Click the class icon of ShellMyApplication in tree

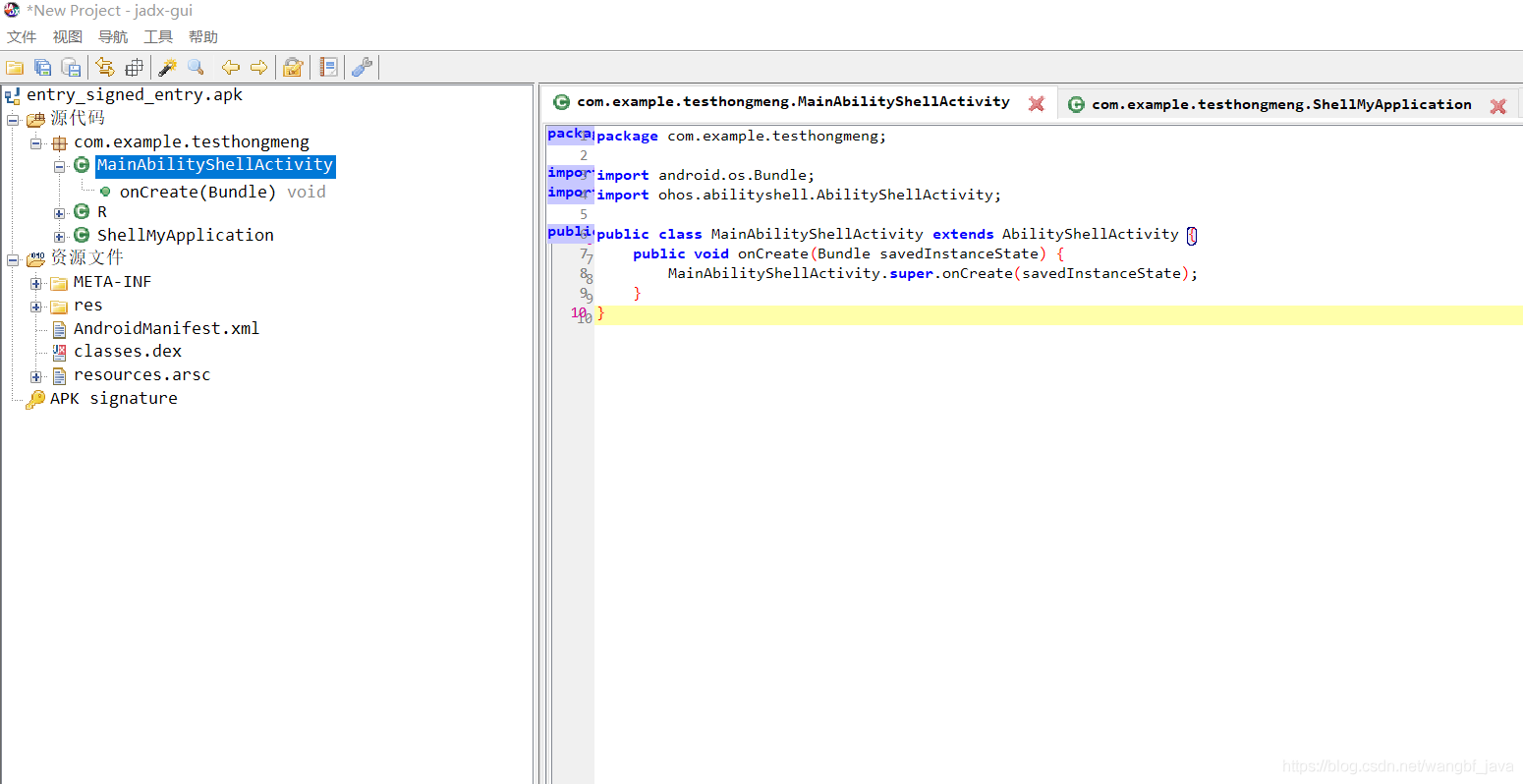click(x=82, y=235)
